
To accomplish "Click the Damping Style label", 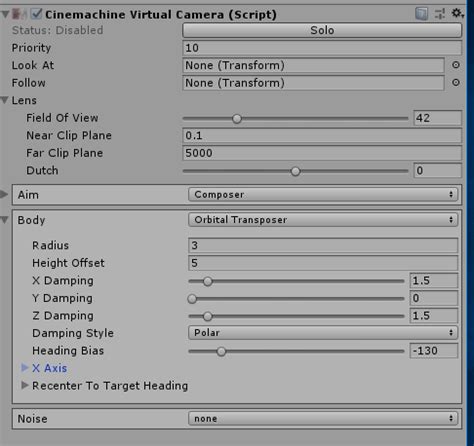I will point(73,333).
